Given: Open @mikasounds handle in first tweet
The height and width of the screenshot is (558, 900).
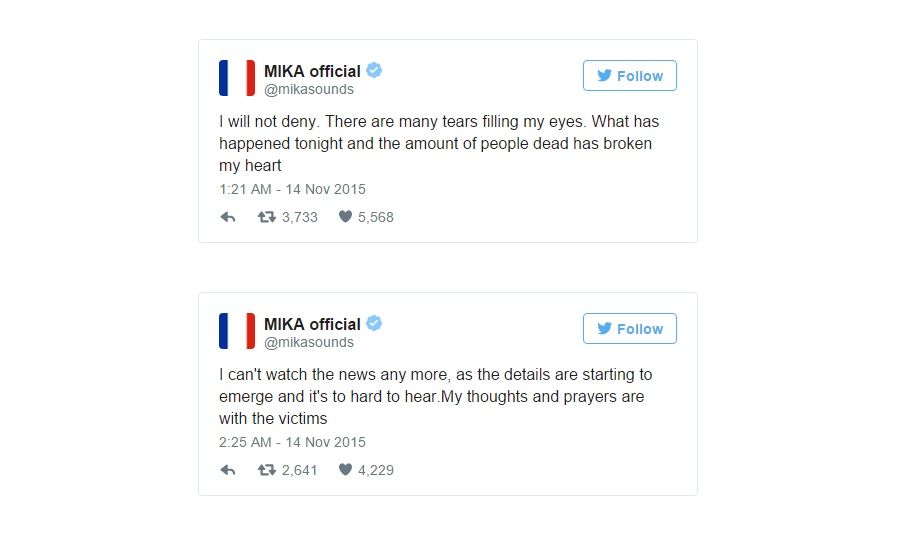Looking at the screenshot, I should (x=309, y=90).
